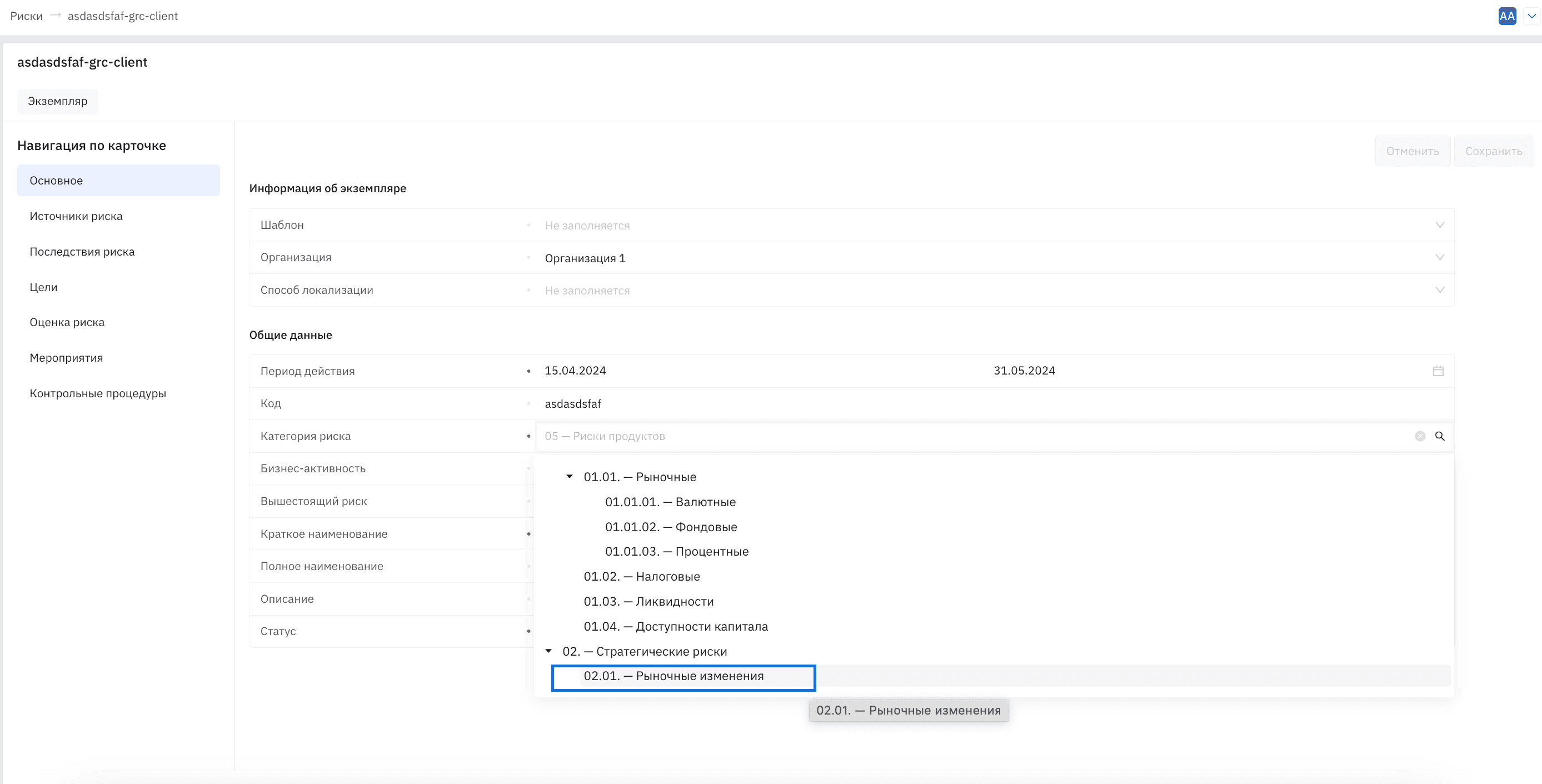This screenshot has width=1542, height=784.
Task: Click the end date 31.05.2024 field
Action: (x=1024, y=371)
